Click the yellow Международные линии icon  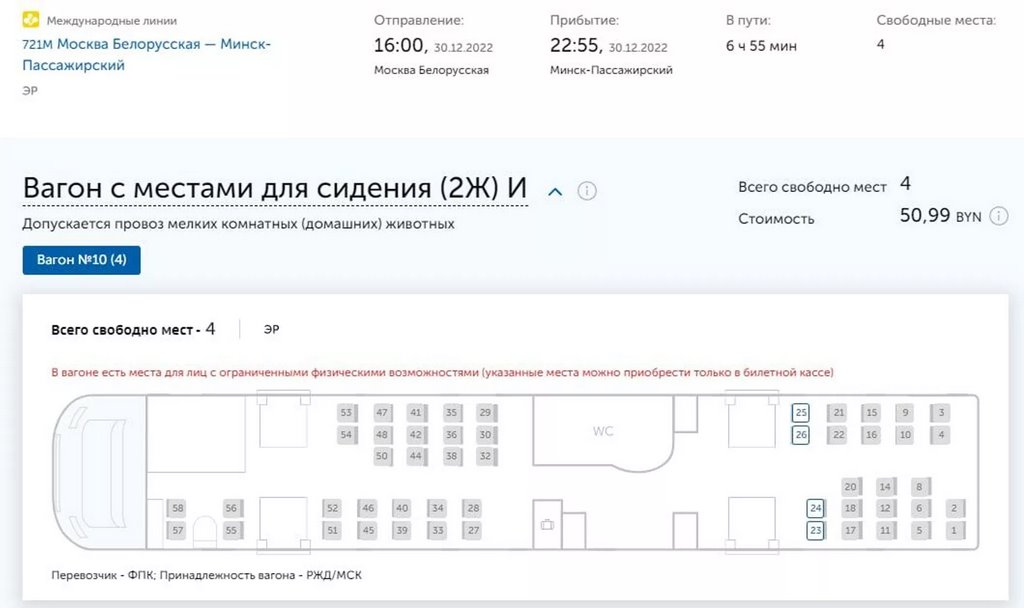pyautogui.click(x=30, y=19)
